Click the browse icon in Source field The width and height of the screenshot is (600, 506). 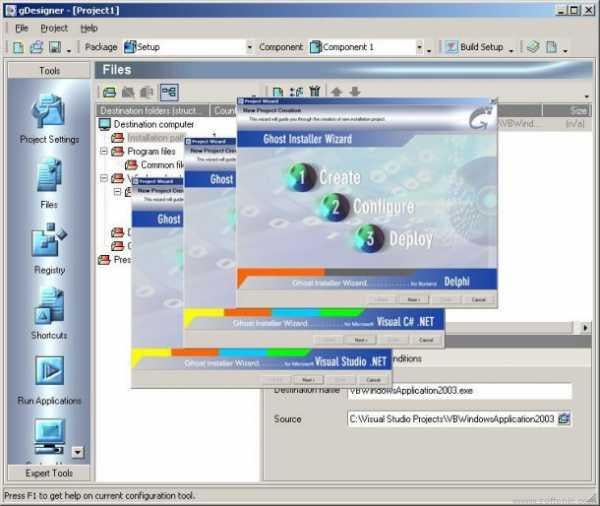tap(564, 419)
